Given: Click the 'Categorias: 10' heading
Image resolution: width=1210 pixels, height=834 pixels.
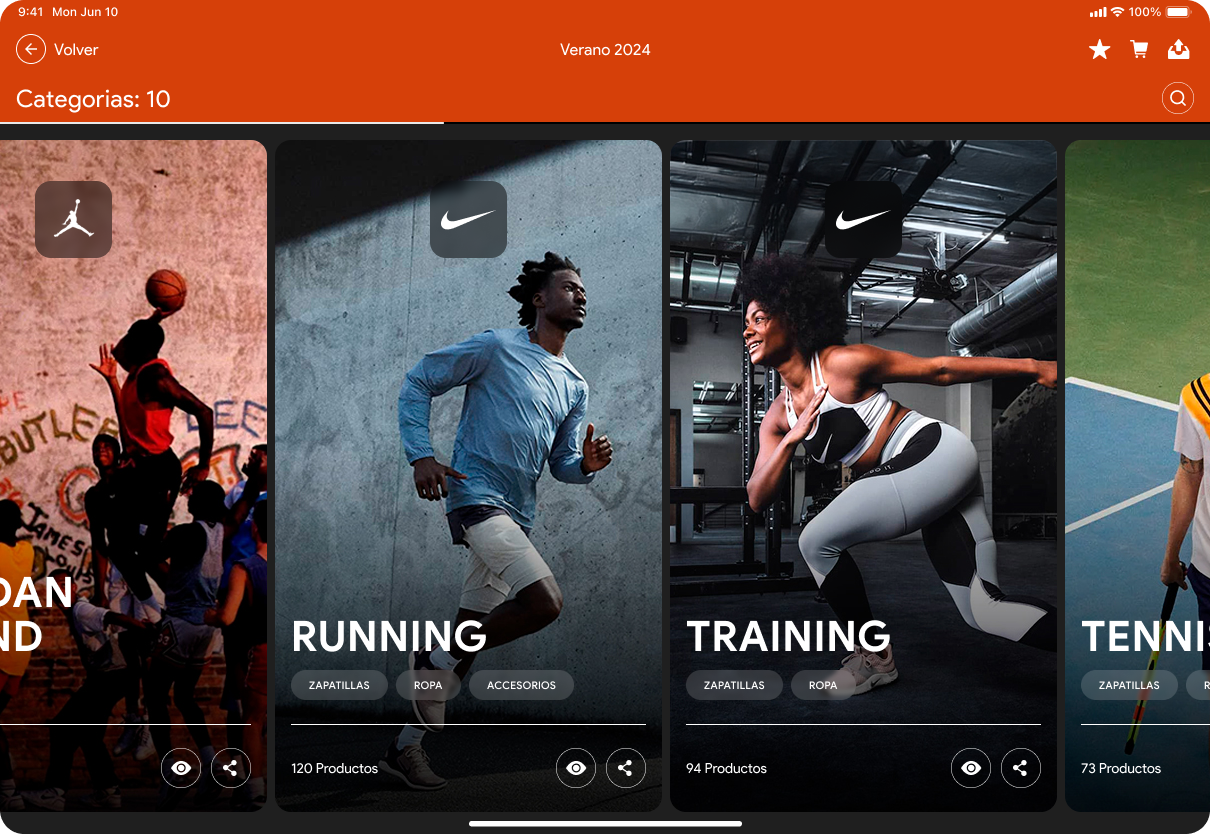Looking at the screenshot, I should point(93,99).
